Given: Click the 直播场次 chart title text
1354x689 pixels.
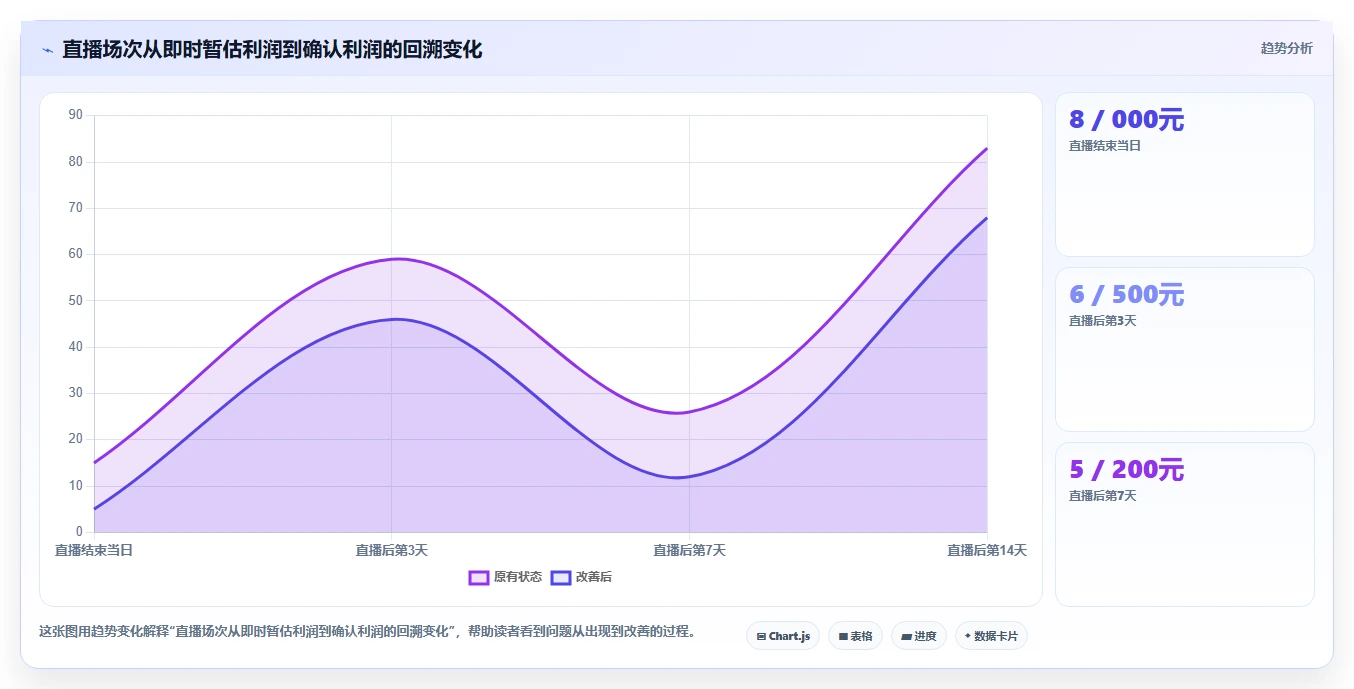Looking at the screenshot, I should pos(272,49).
